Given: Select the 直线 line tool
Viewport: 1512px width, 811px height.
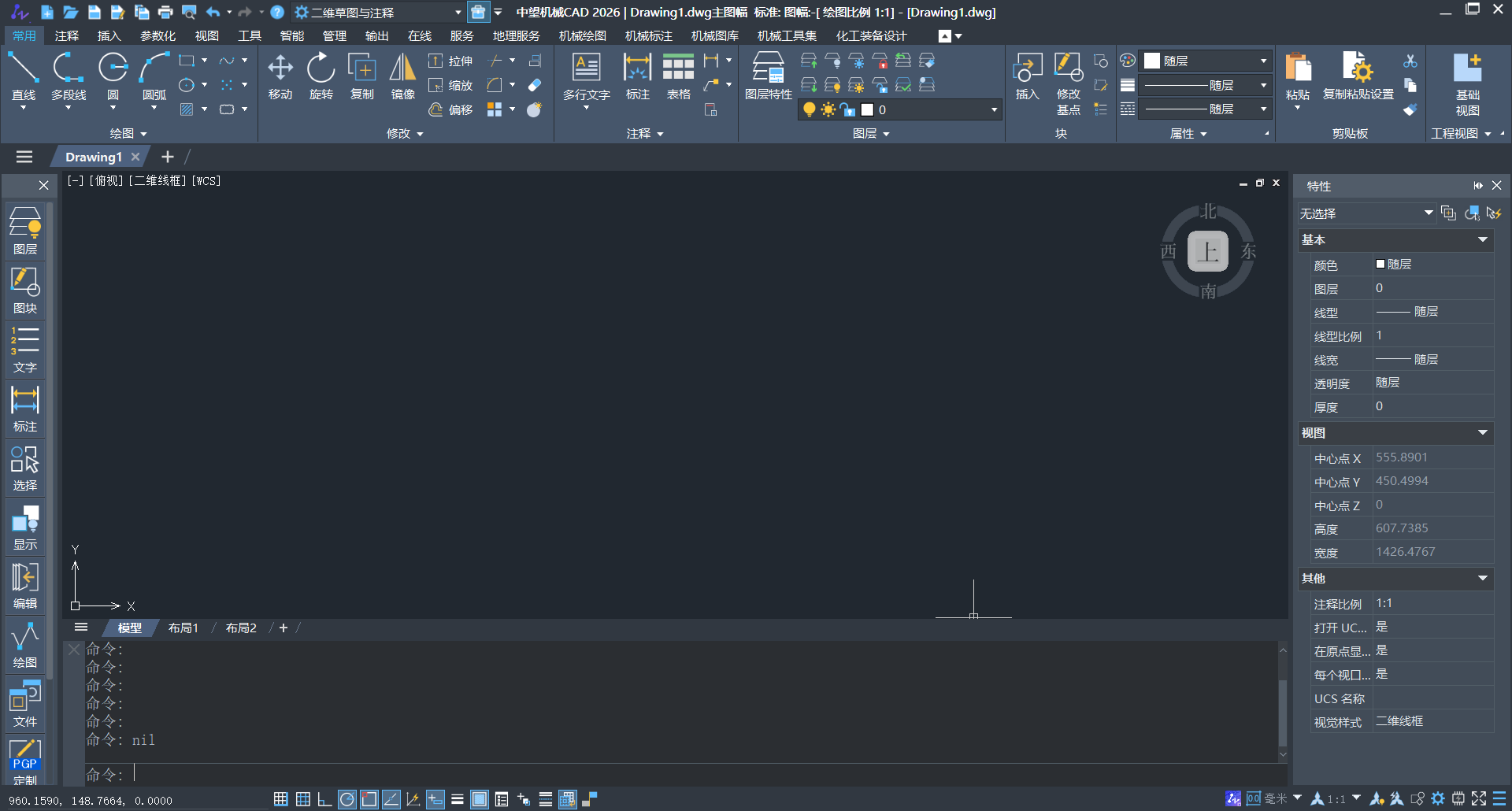Looking at the screenshot, I should pos(24,77).
